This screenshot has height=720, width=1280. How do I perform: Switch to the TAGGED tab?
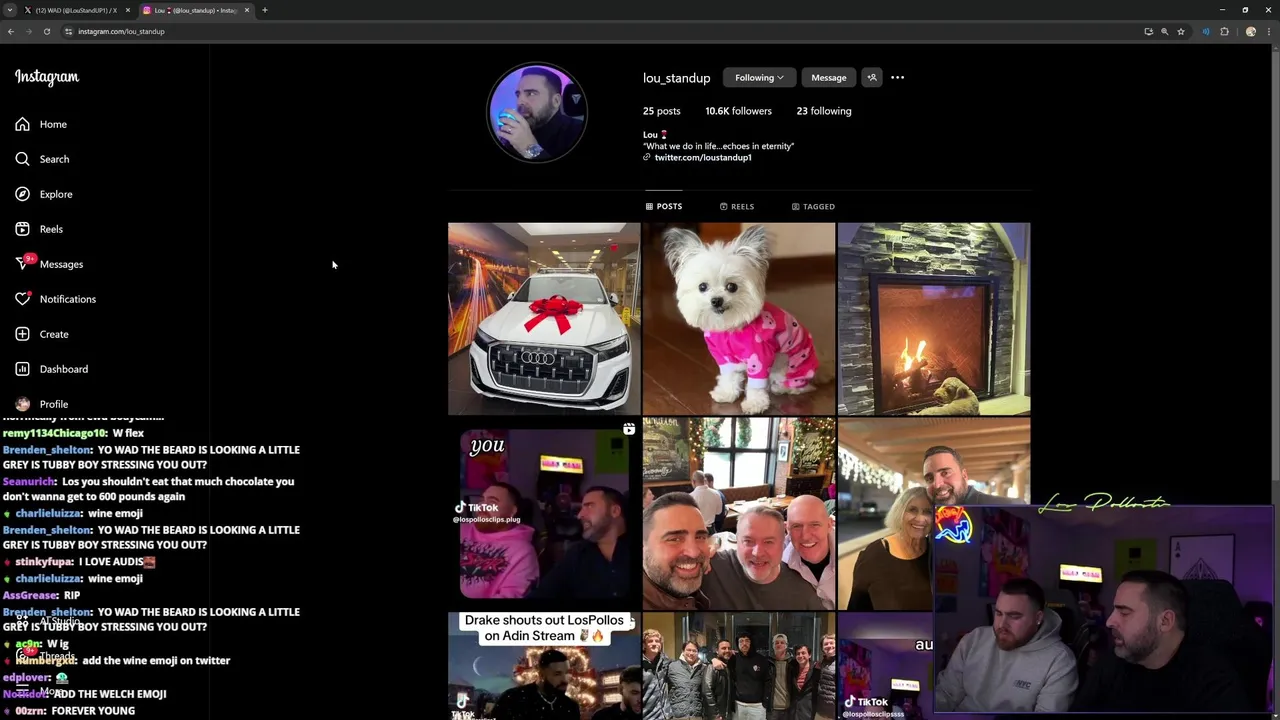pyautogui.click(x=813, y=206)
